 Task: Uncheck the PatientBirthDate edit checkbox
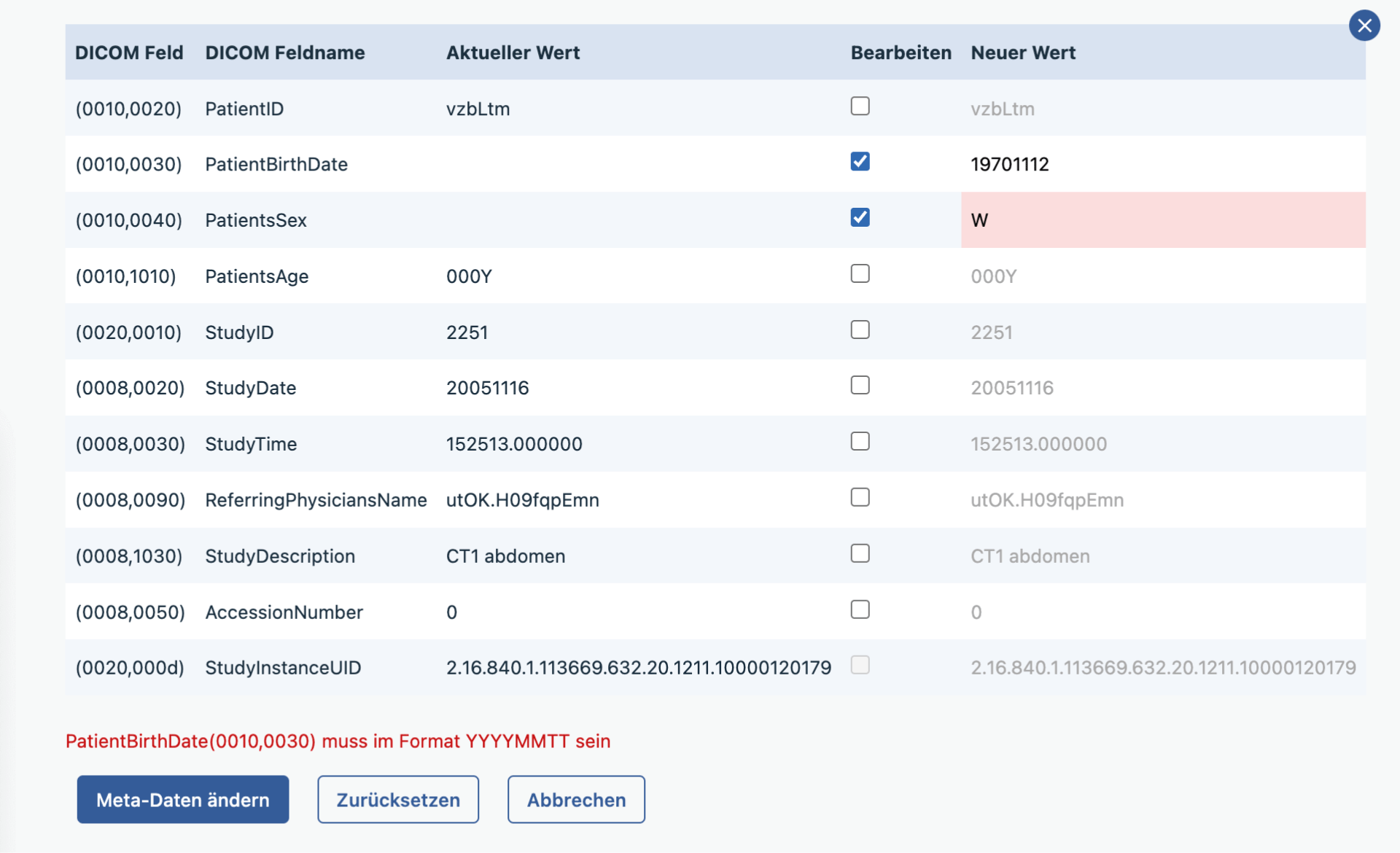tap(860, 162)
